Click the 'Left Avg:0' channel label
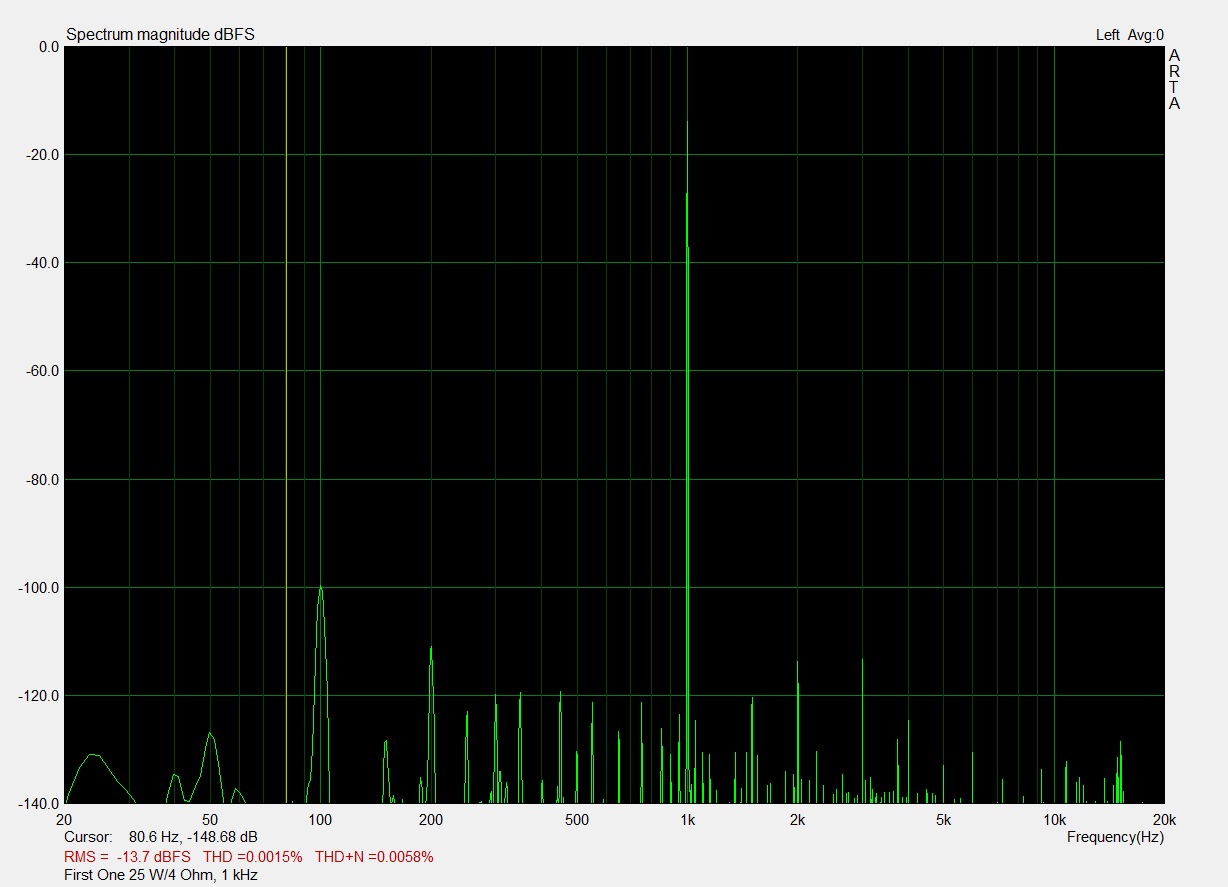The image size is (1228, 887). (x=1130, y=35)
